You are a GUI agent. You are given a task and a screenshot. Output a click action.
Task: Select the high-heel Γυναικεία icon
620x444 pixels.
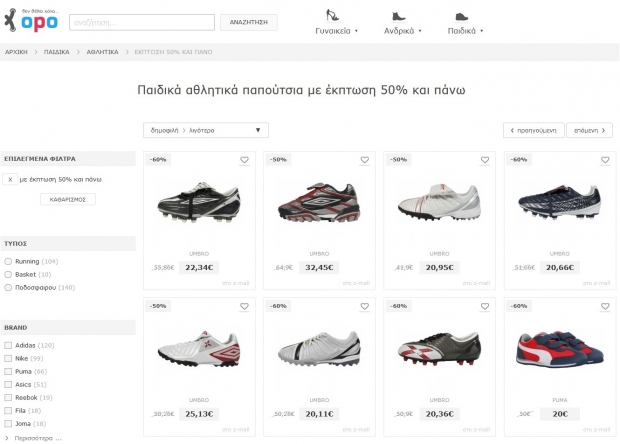(x=332, y=15)
